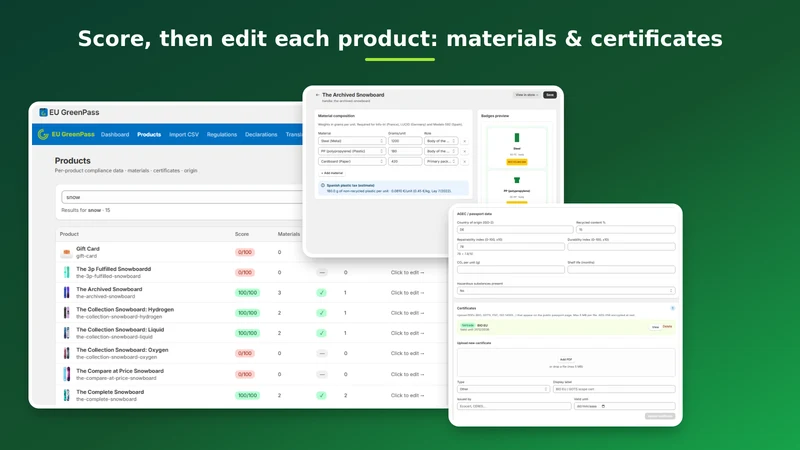Screen dimensions: 800x450
Task: Click the + Add material button
Action: (x=332, y=173)
